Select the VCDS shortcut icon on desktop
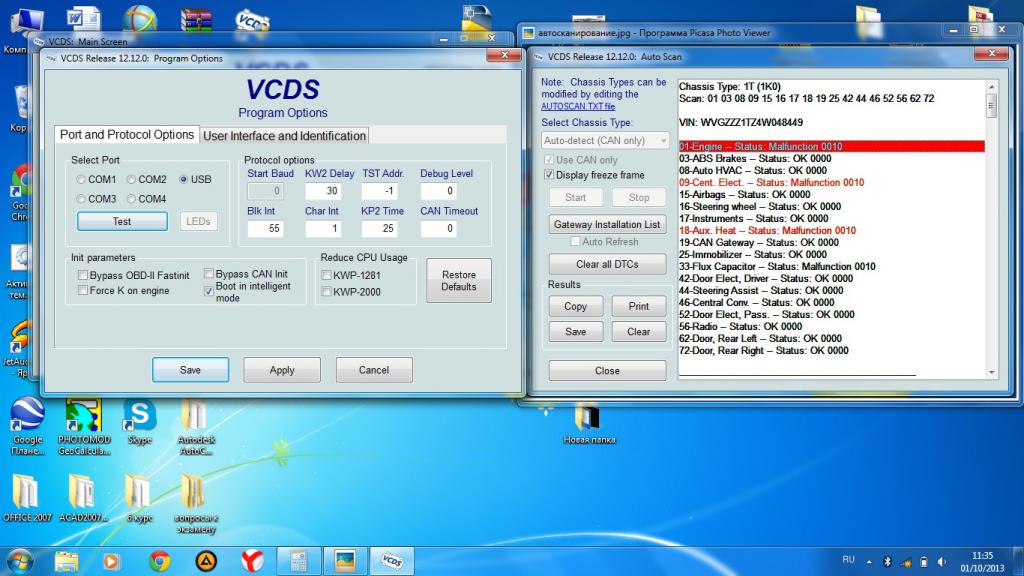Viewport: 1024px width, 576px height. tap(251, 20)
